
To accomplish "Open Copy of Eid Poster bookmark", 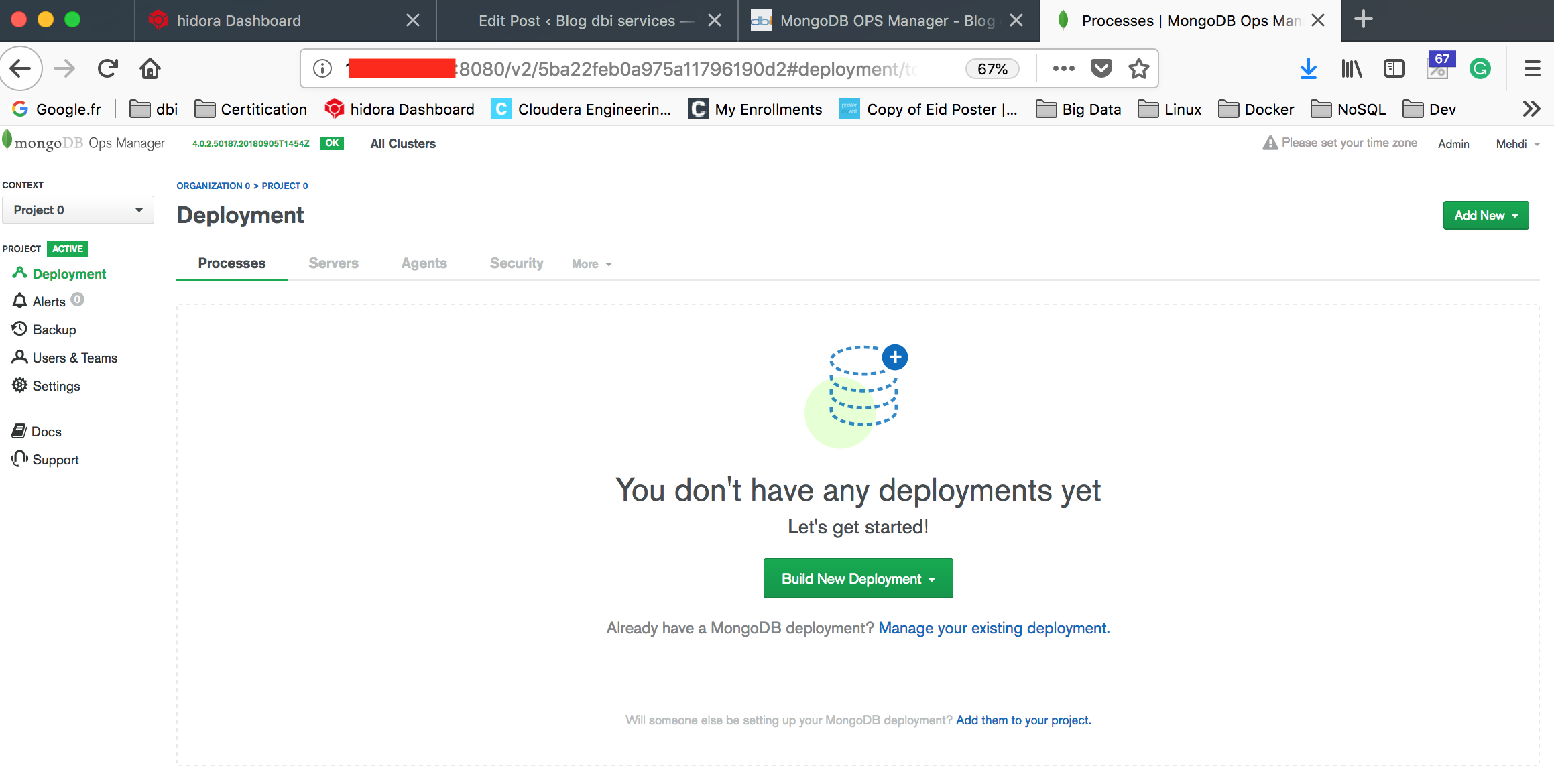I will tap(929, 109).
